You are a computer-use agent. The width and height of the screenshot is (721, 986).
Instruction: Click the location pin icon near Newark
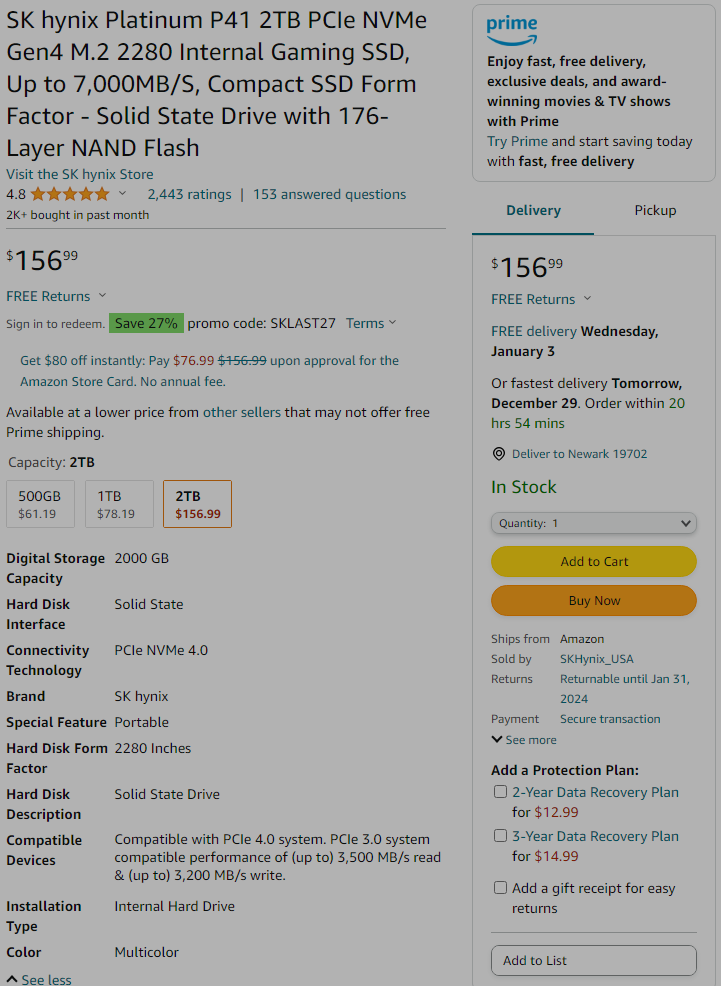[498, 454]
